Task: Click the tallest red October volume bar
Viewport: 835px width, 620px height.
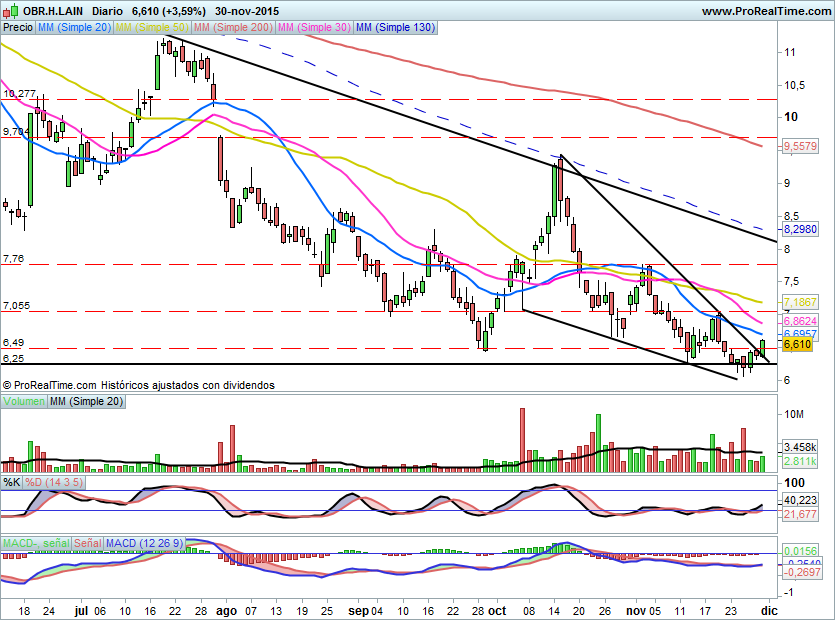Action: point(522,440)
